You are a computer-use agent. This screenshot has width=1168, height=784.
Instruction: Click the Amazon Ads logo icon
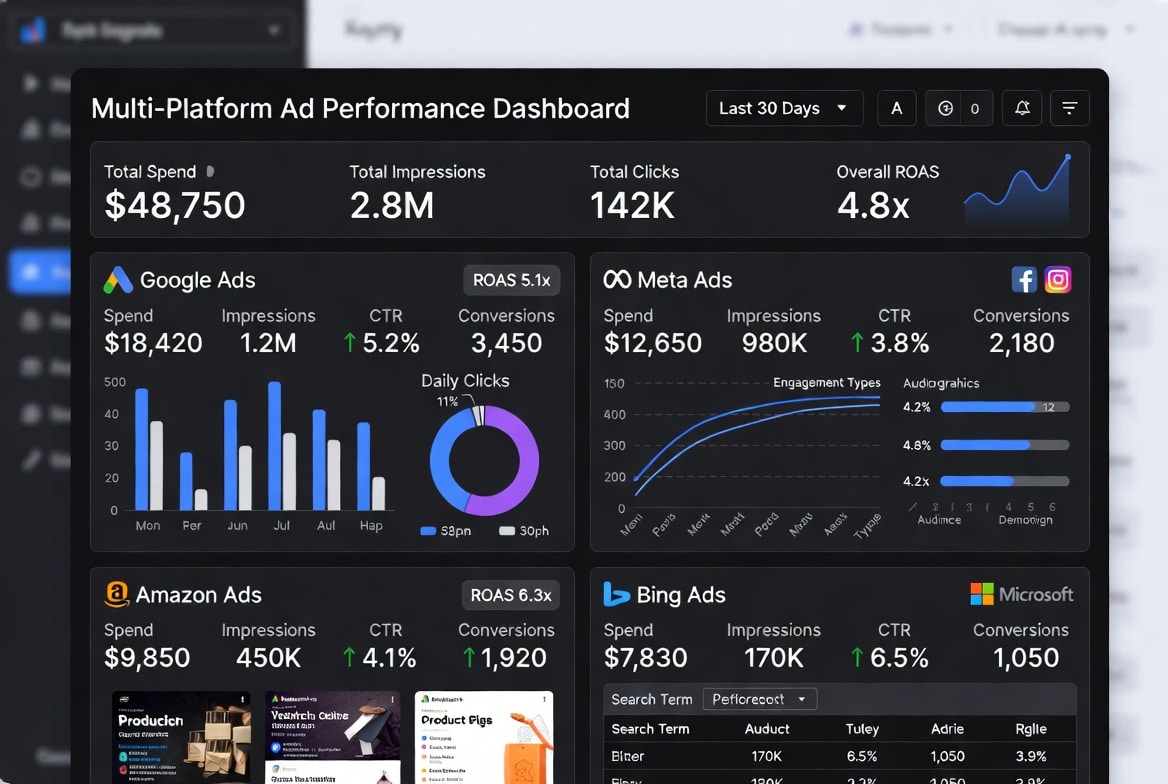pos(116,594)
